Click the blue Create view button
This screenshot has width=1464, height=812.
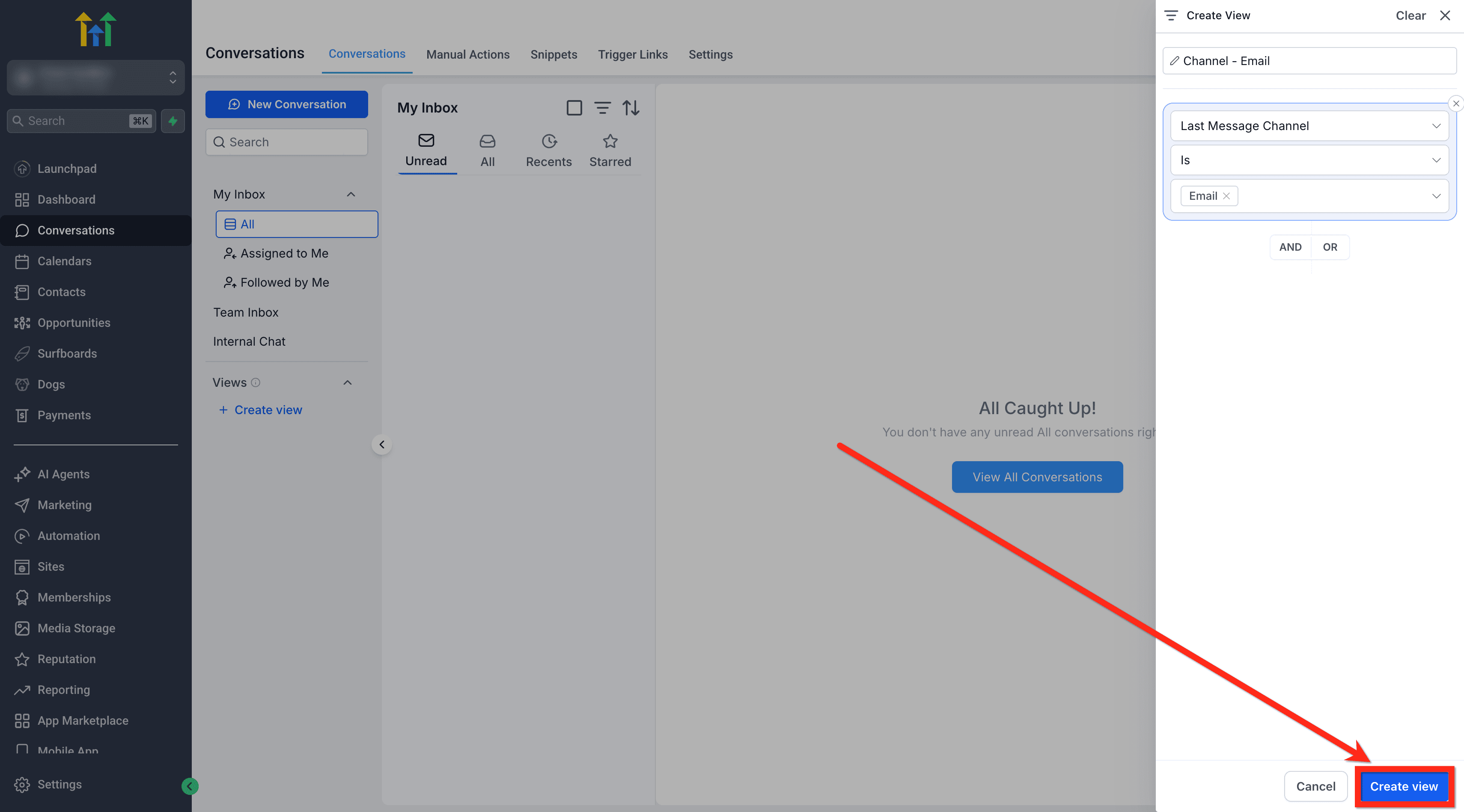click(x=1404, y=786)
